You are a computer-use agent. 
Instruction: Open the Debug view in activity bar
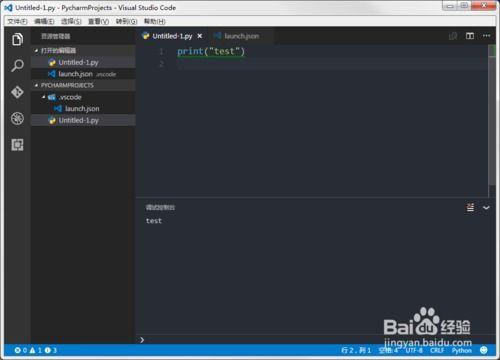click(17, 118)
